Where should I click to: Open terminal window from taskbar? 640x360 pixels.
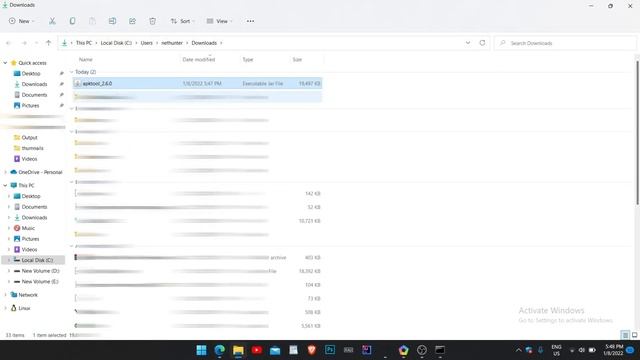(x=440, y=350)
